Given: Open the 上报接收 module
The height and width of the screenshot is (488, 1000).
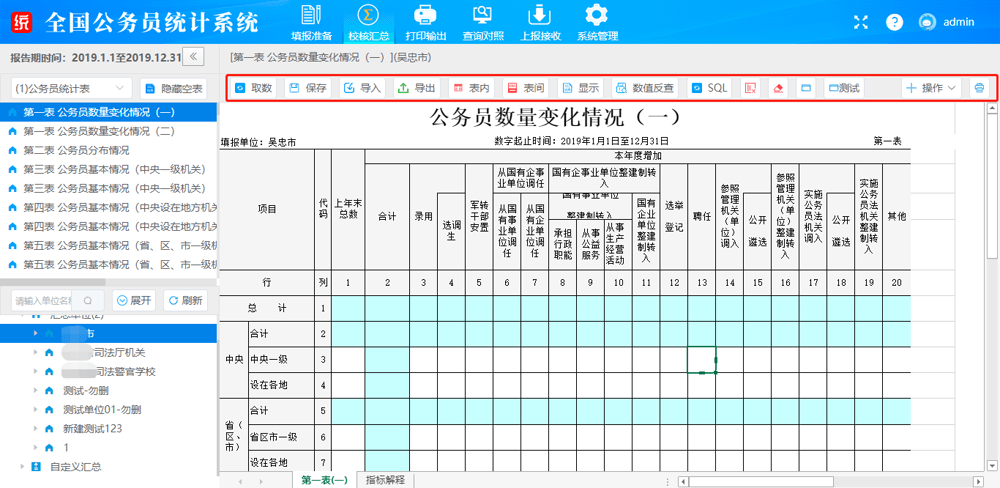Looking at the screenshot, I should coord(540,22).
